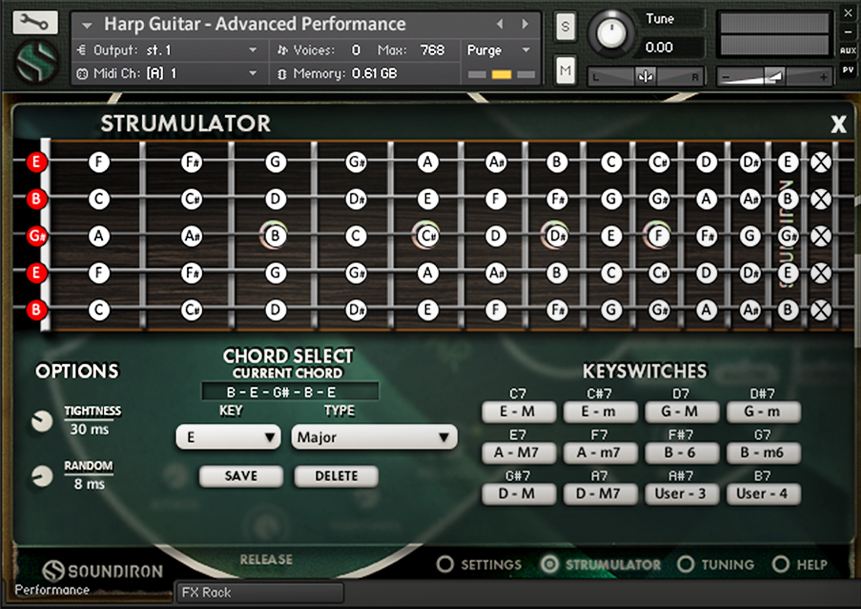861x609 pixels.
Task: Click the DELETE button next to SAVE
Action: pos(335,477)
